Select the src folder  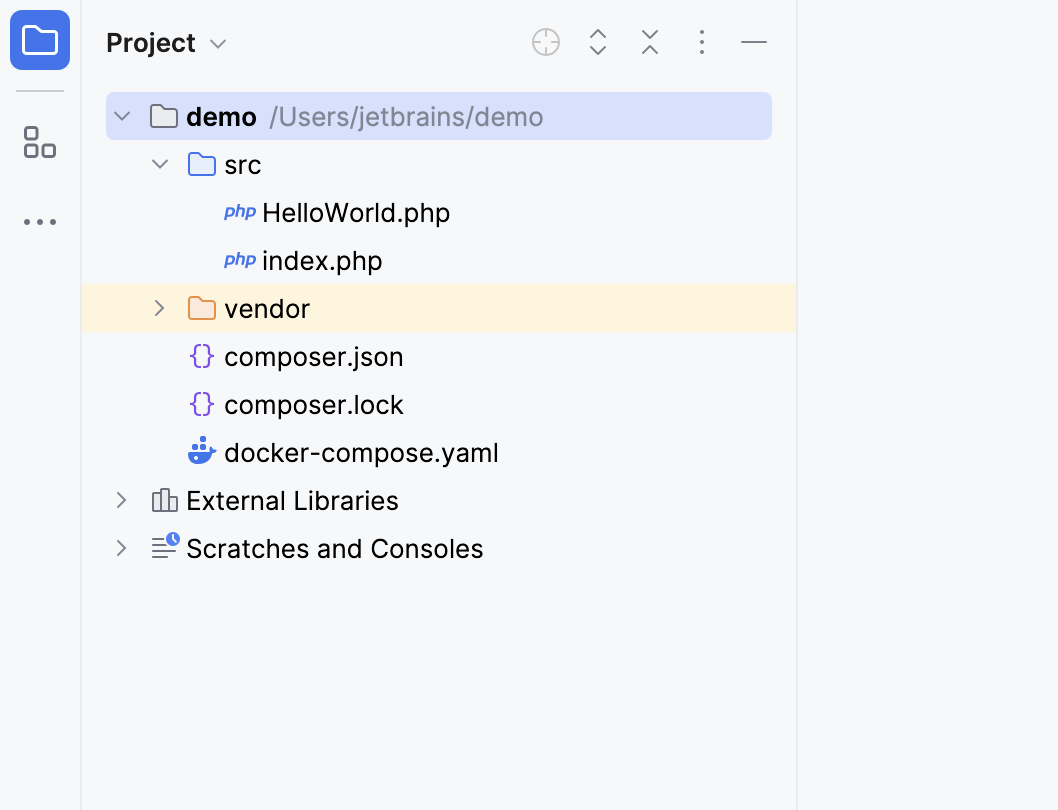[242, 165]
